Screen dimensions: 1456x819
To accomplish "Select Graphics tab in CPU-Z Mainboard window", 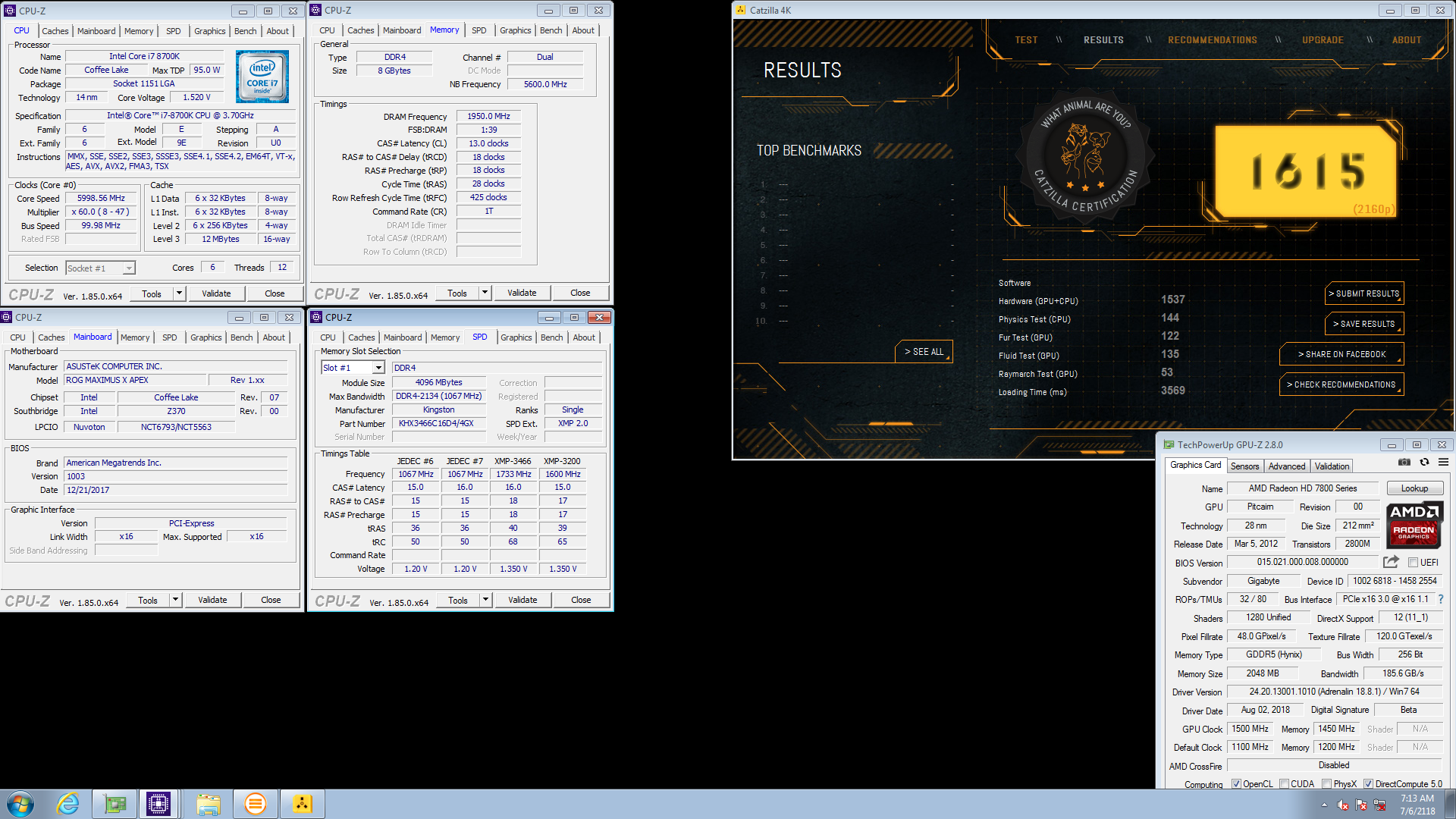I will pos(206,337).
